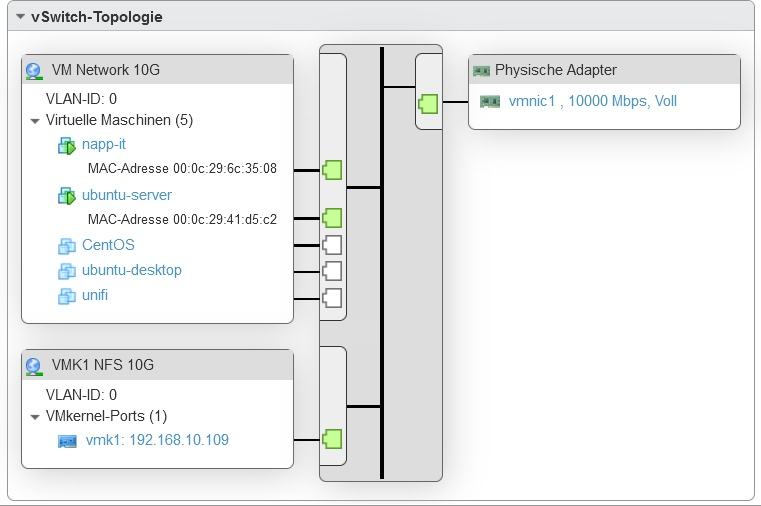Click the vmk1 VMkernel adapter icon
The height and width of the screenshot is (506, 761).
[68, 441]
